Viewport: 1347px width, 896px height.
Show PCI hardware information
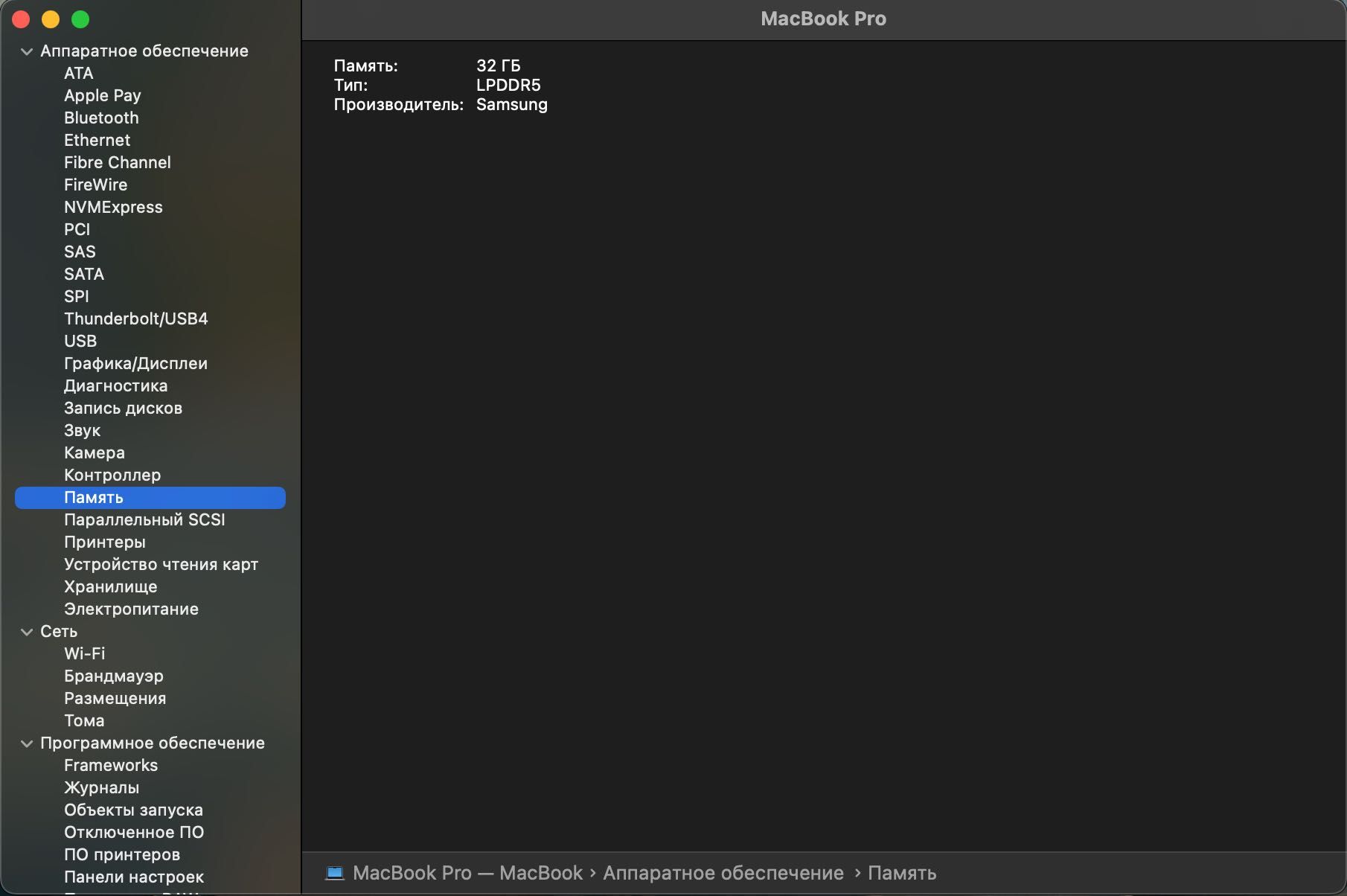coord(77,229)
